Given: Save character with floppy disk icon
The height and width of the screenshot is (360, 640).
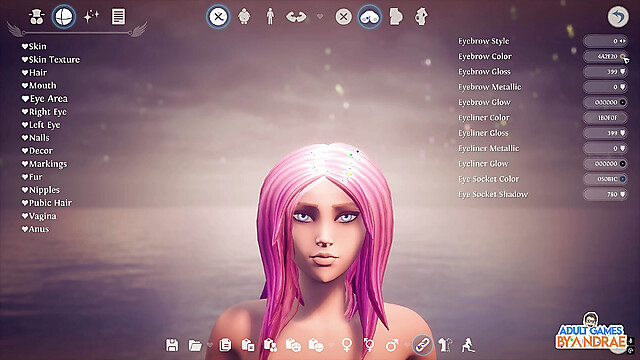Looking at the screenshot, I should 172,345.
